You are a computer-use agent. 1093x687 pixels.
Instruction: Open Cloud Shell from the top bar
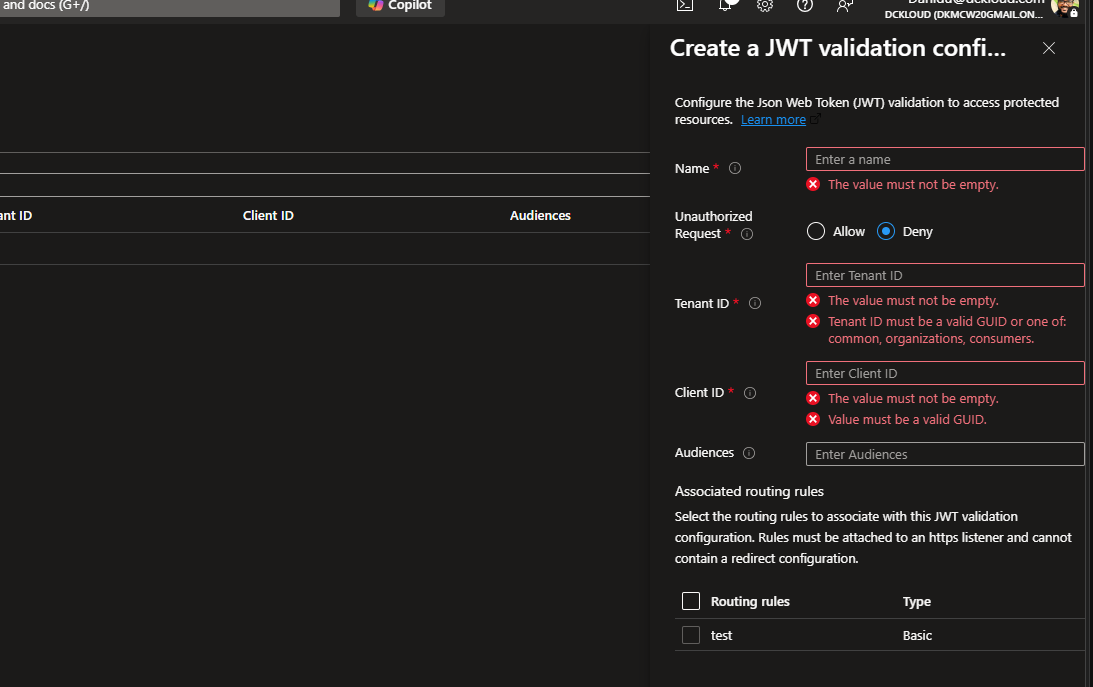(685, 5)
